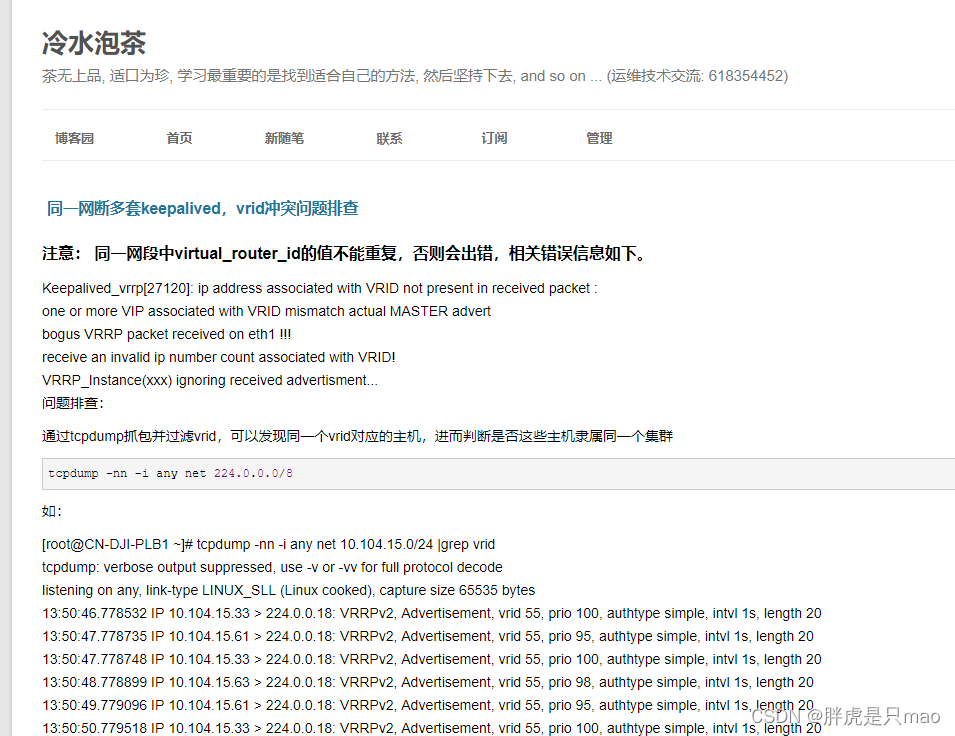Screen dimensions: 955x736
Task: Select the 'one or more VIP associated' line
Action: pos(266,311)
